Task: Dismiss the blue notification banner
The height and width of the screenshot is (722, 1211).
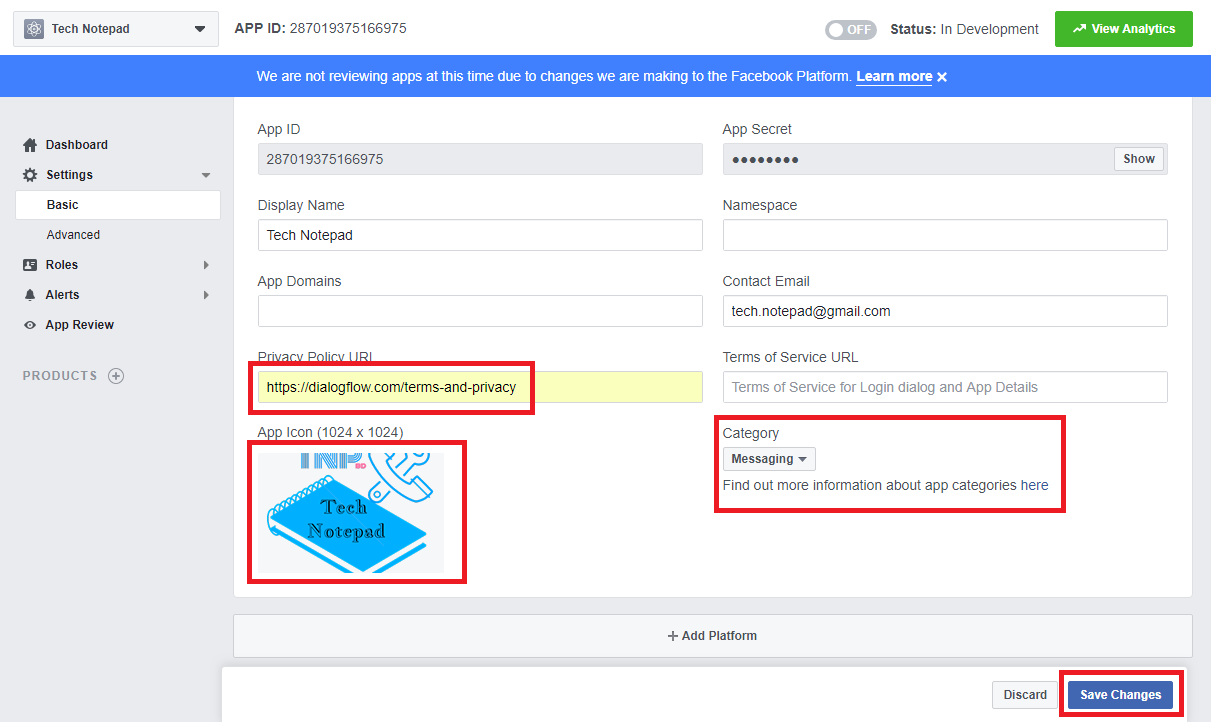Action: 942,77
